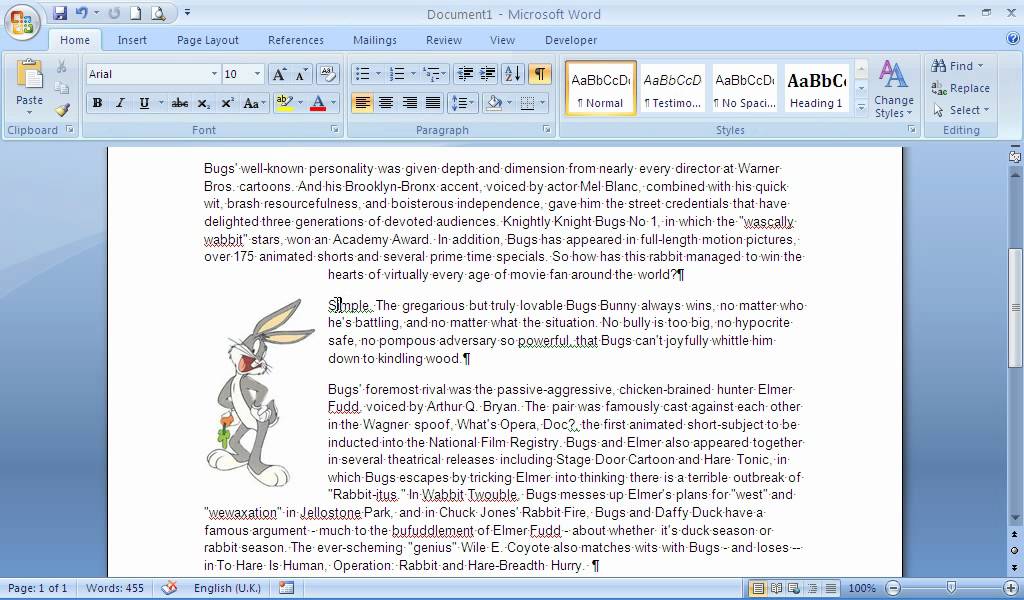1024x600 pixels.
Task: Click the Print Preview quick access icon
Action: click(159, 13)
